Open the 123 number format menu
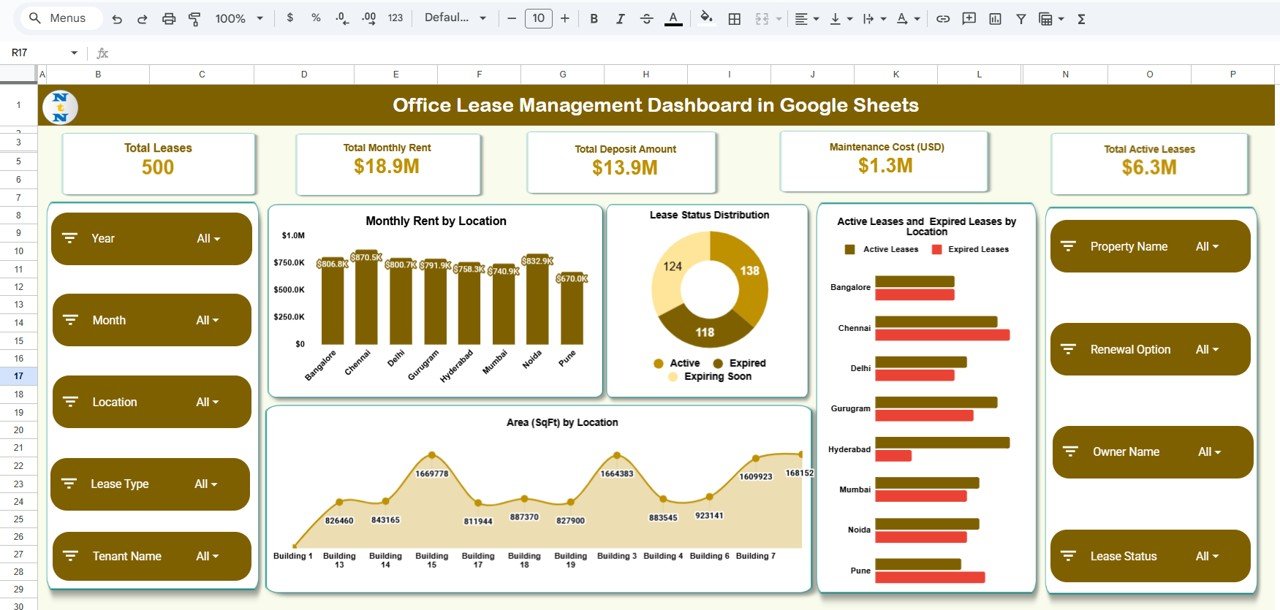Image resolution: width=1280 pixels, height=610 pixels. (x=395, y=19)
